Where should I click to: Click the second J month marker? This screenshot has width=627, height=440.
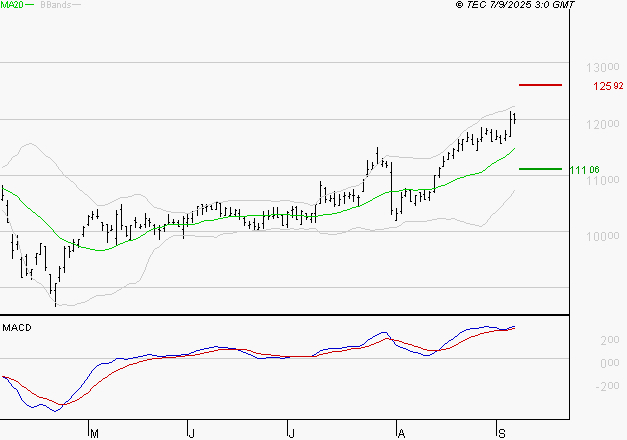click(x=292, y=434)
